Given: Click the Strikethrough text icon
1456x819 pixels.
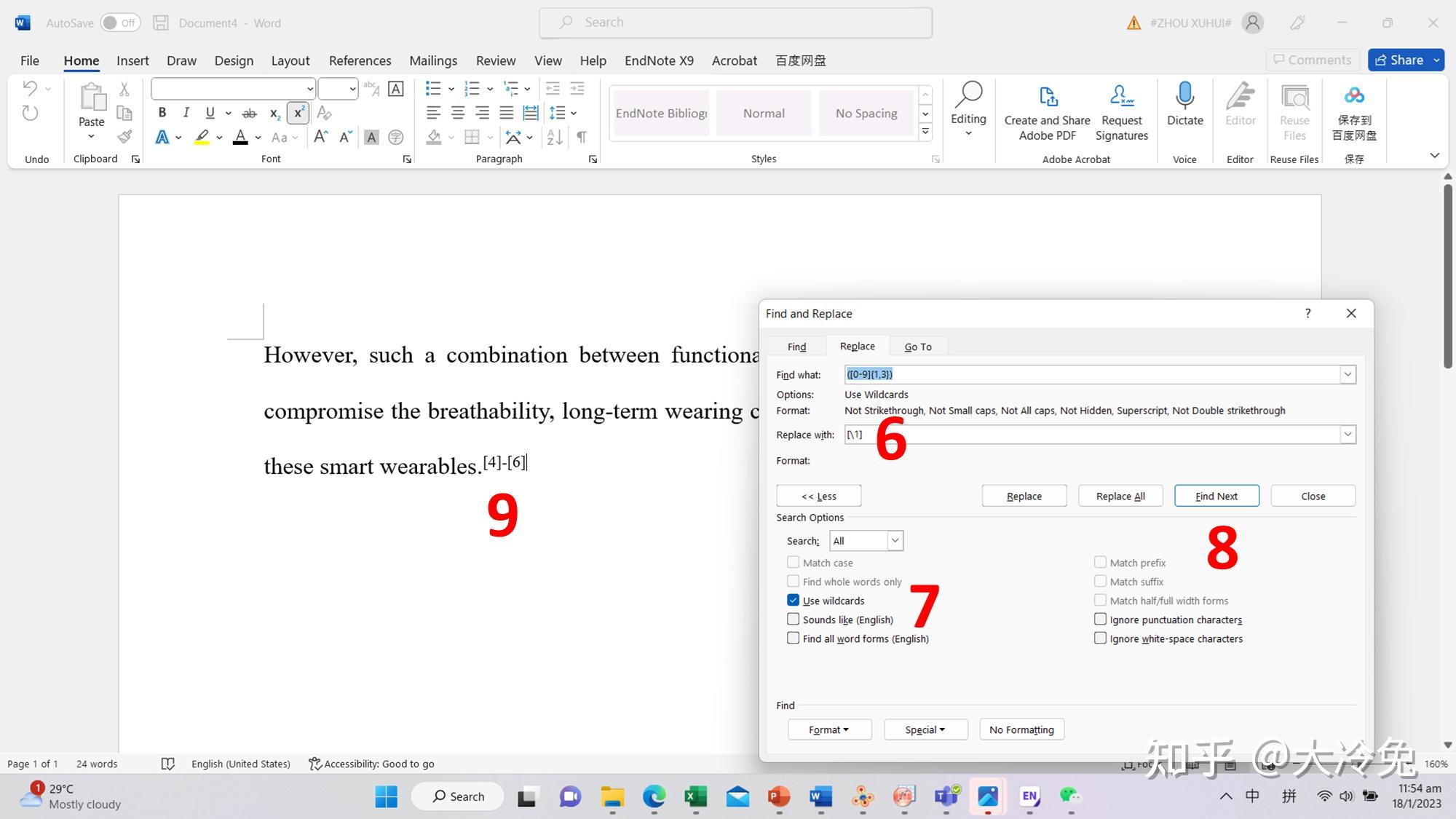Looking at the screenshot, I should [249, 113].
